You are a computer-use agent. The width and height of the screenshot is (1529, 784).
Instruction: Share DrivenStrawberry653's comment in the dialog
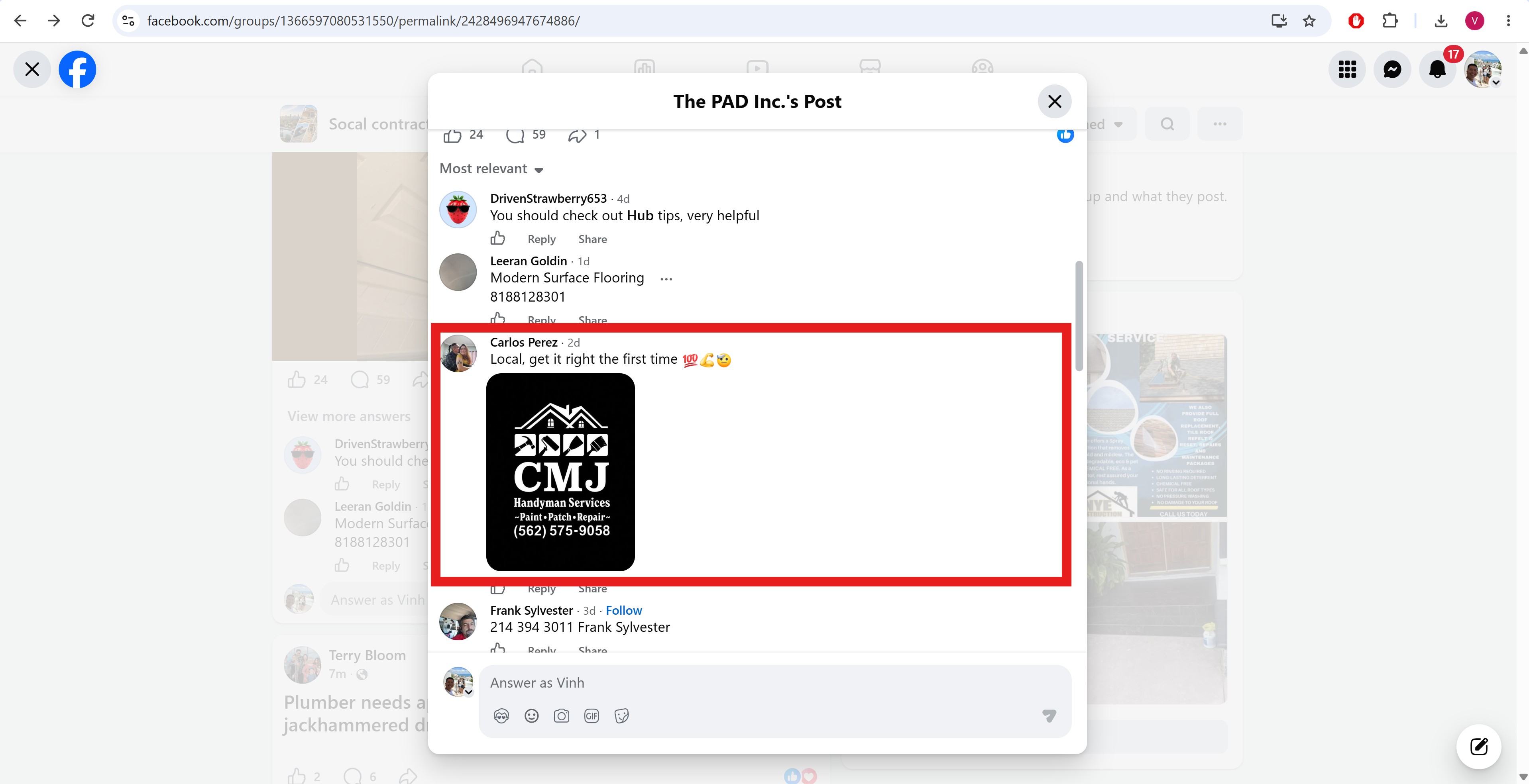(x=592, y=239)
